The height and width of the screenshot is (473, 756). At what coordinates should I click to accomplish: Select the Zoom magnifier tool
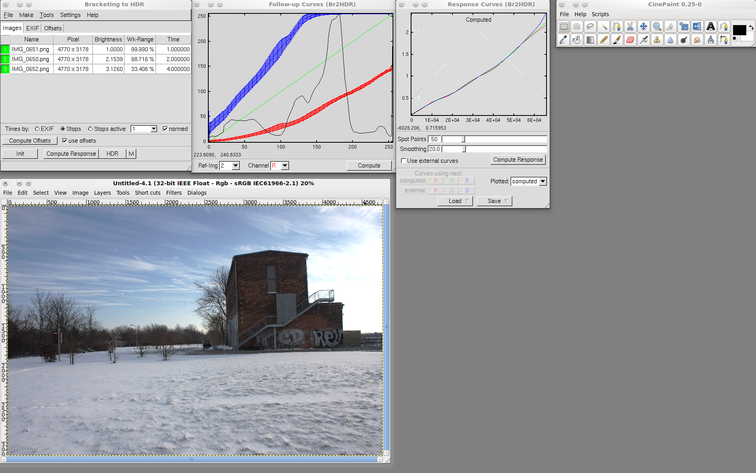657,27
